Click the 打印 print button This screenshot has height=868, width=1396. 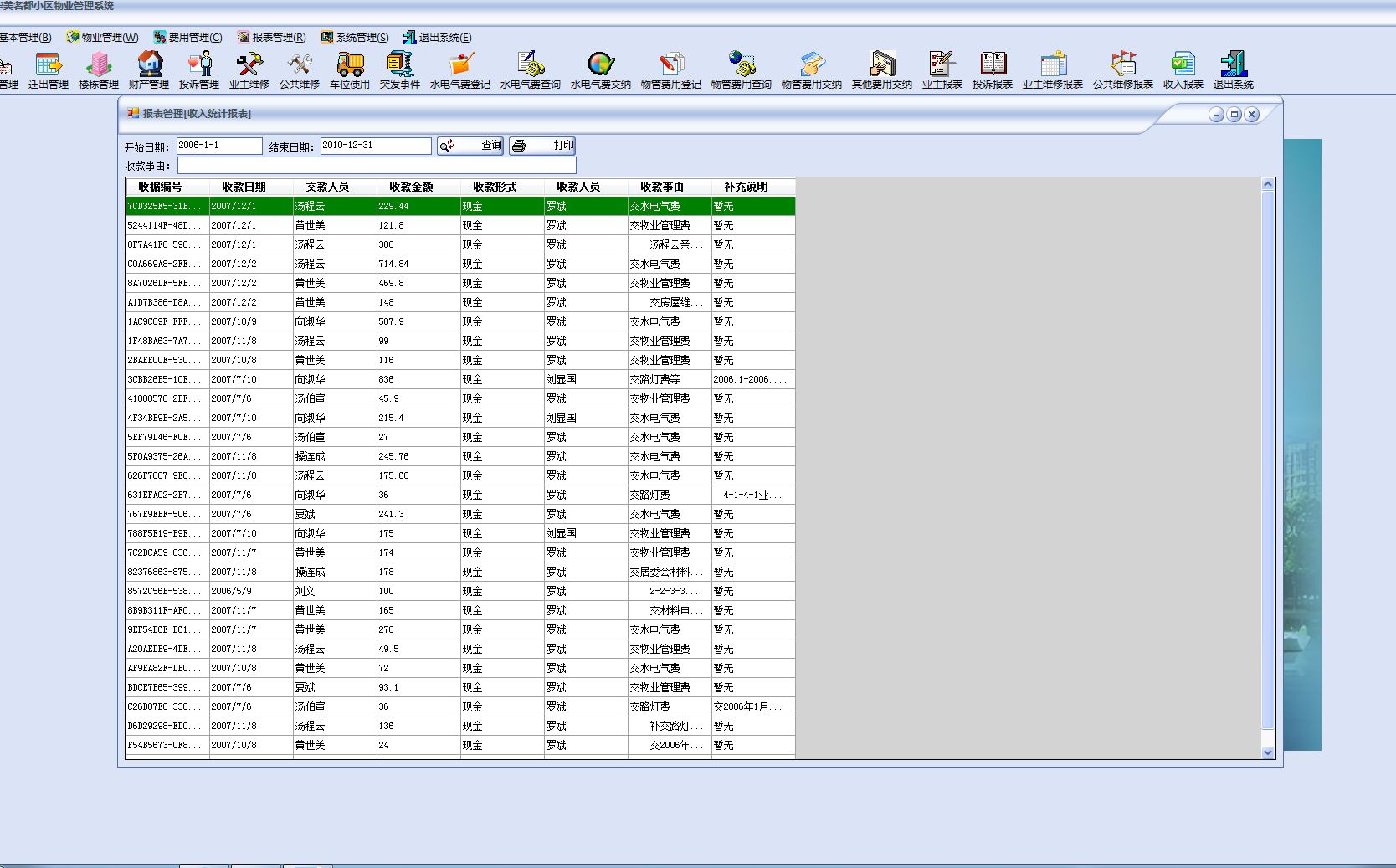coord(542,146)
